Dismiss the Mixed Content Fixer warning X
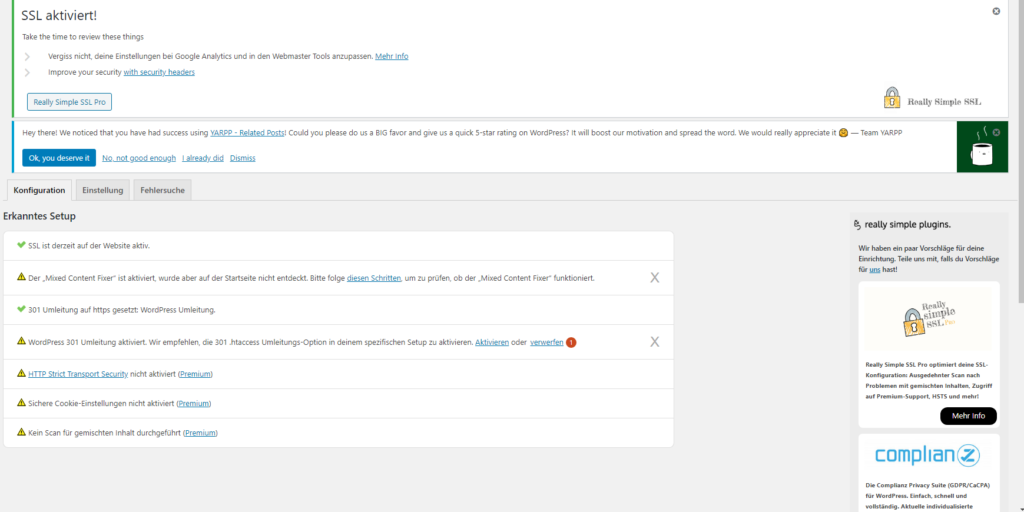This screenshot has width=1024, height=512. [654, 278]
